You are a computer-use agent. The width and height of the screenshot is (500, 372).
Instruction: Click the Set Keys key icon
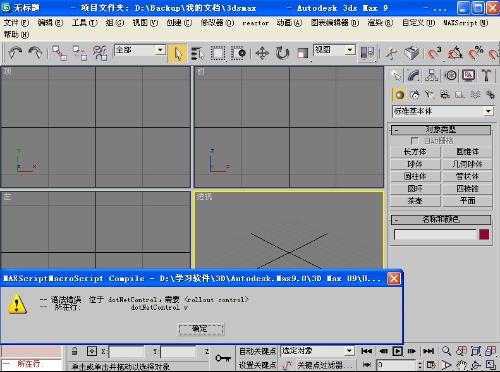click(223, 358)
